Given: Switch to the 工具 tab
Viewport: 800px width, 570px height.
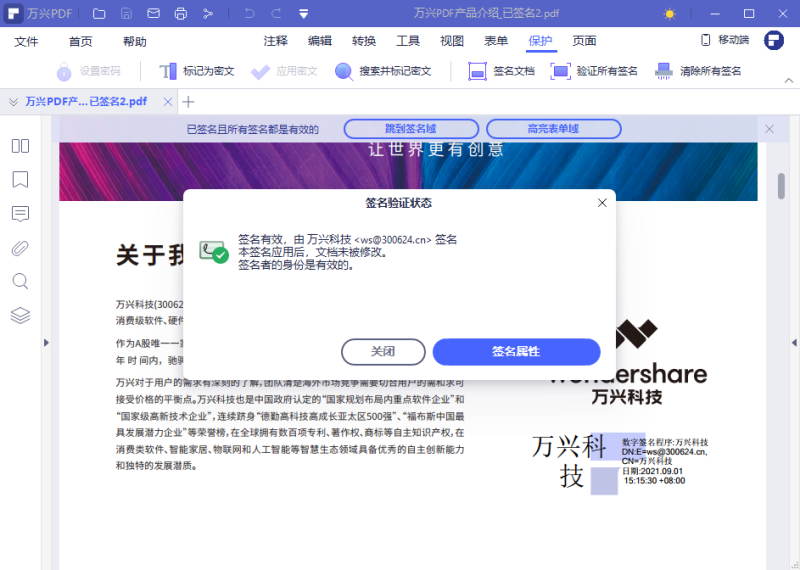Looking at the screenshot, I should click(x=408, y=41).
